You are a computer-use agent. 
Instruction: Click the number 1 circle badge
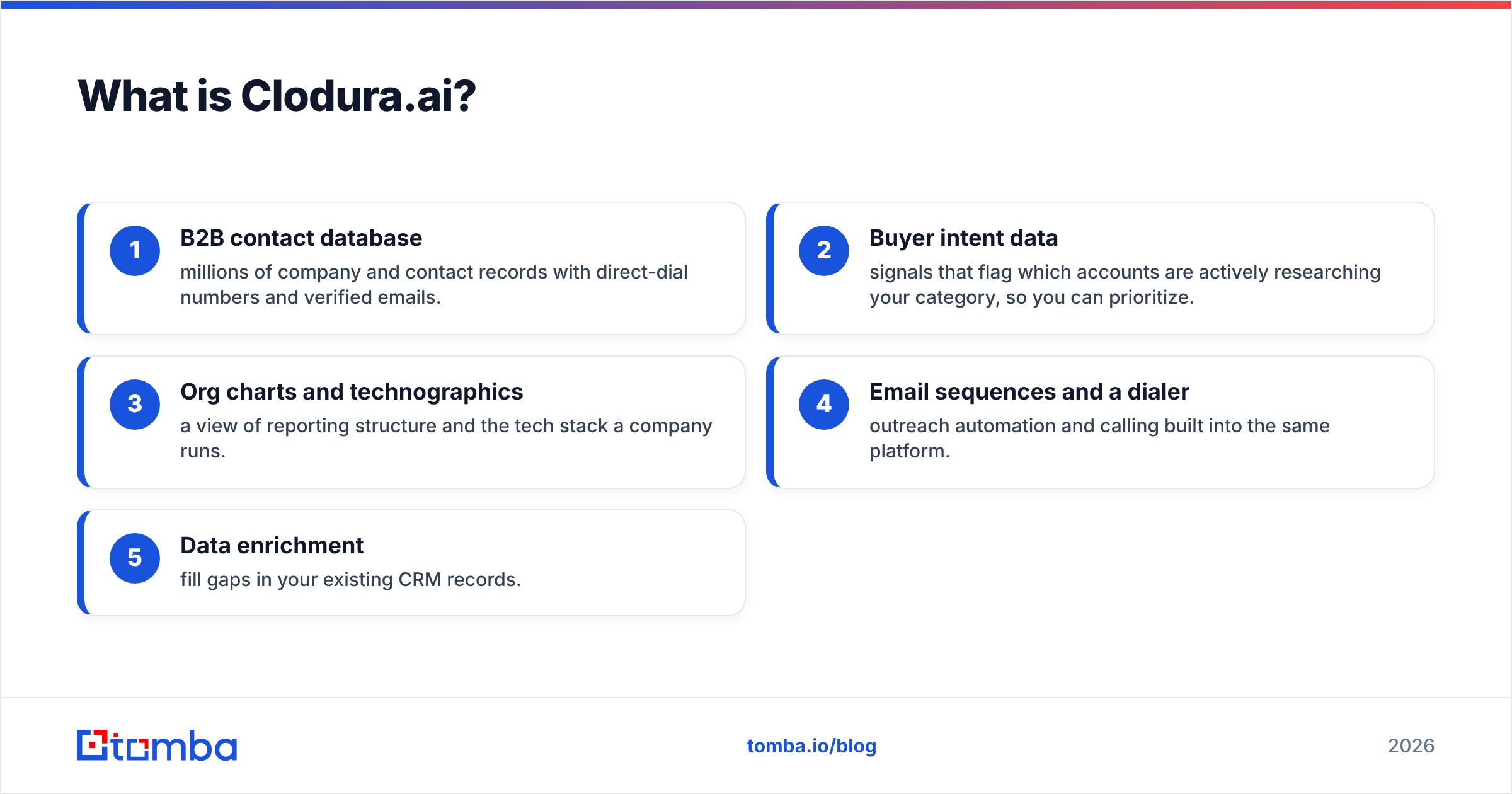coord(135,250)
